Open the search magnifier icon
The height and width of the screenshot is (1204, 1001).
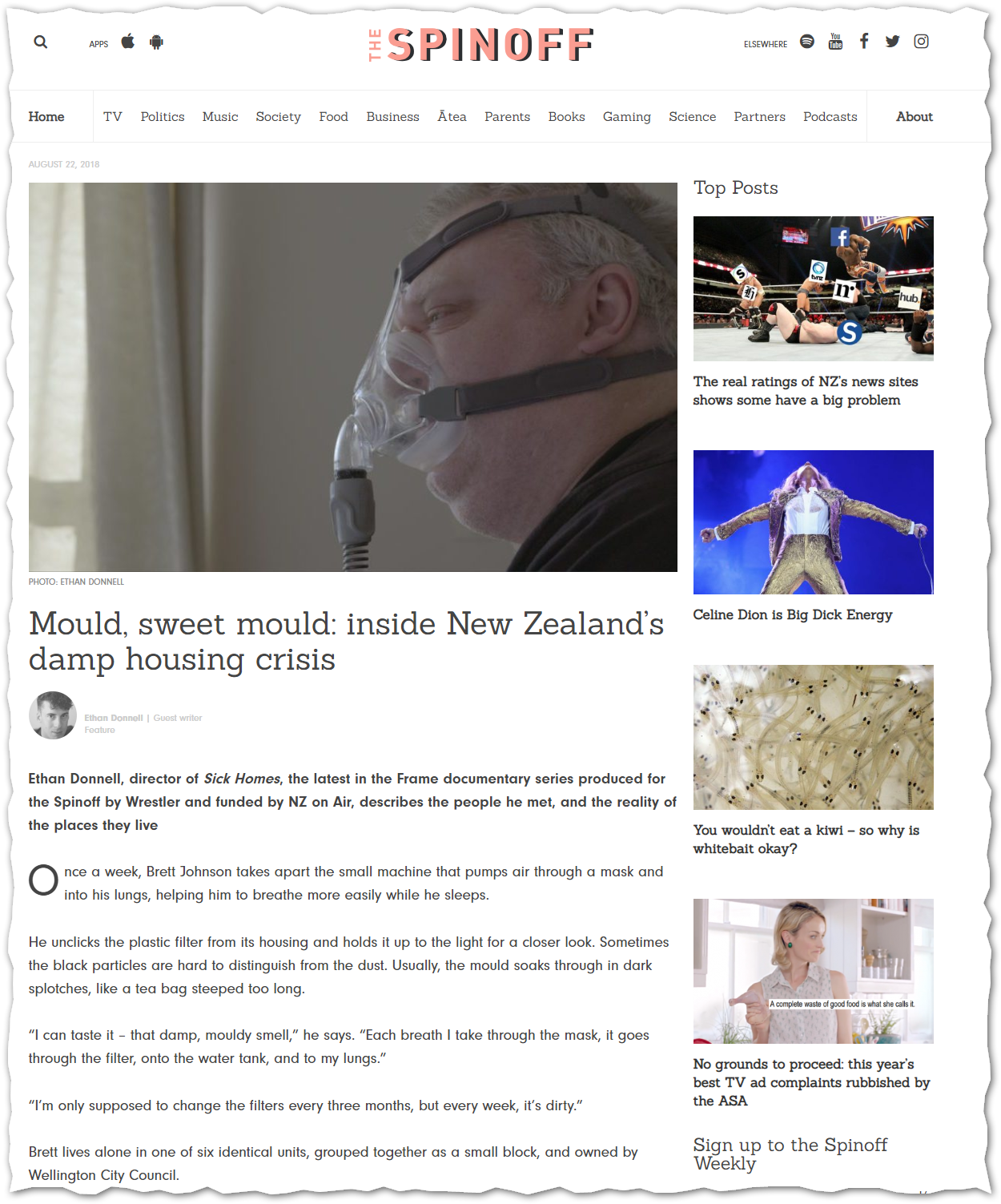pos(41,42)
